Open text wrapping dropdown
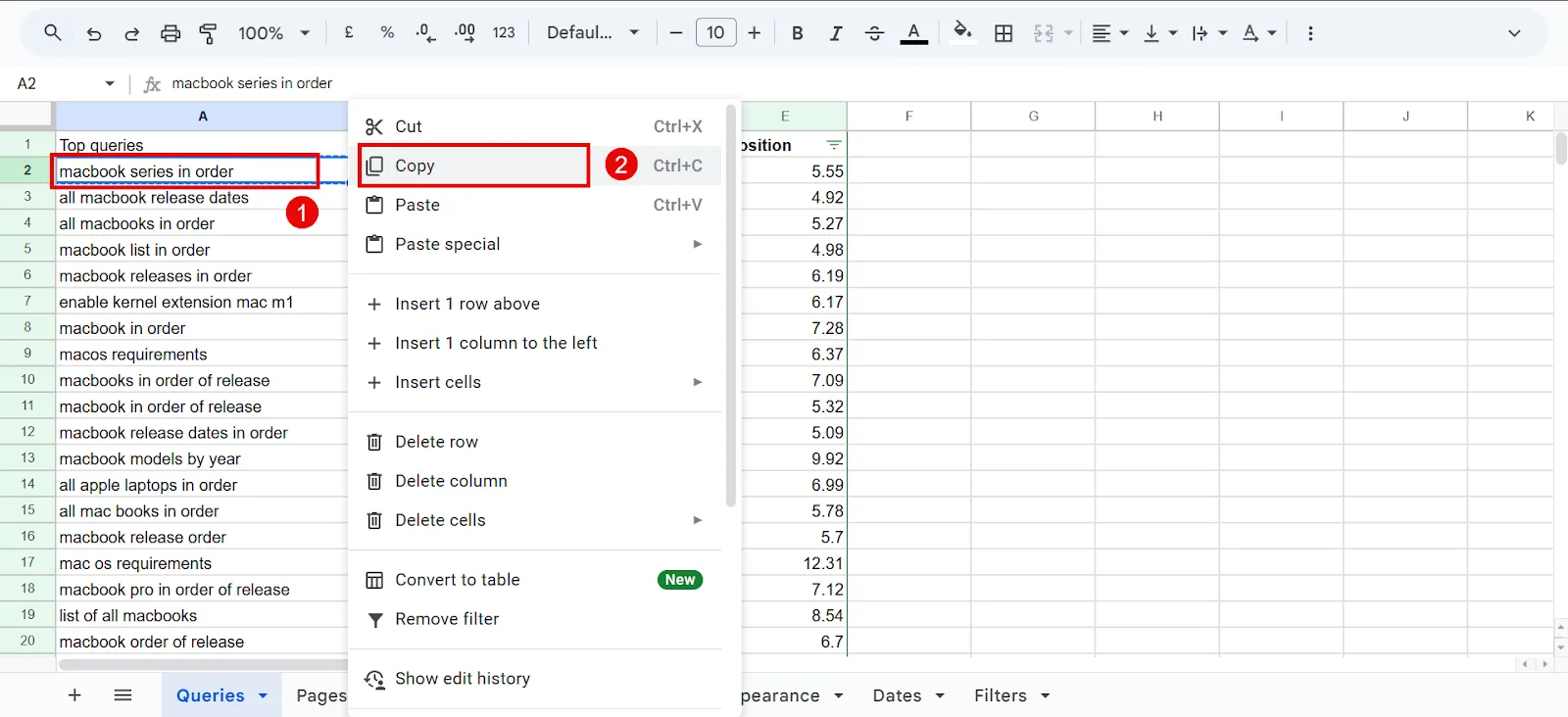This screenshot has width=1568, height=717. coord(1209,33)
